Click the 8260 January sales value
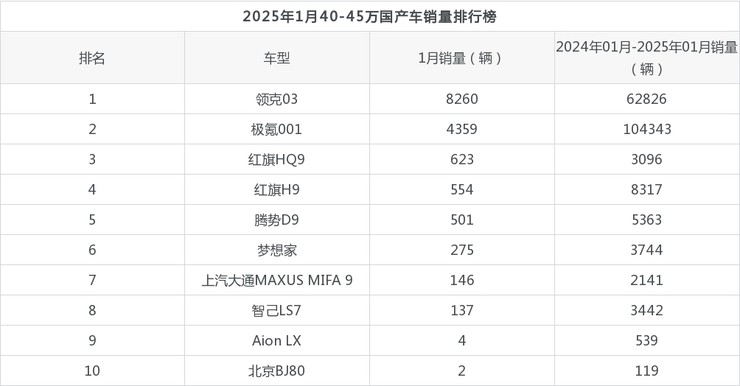This screenshot has width=740, height=386. (x=462, y=99)
